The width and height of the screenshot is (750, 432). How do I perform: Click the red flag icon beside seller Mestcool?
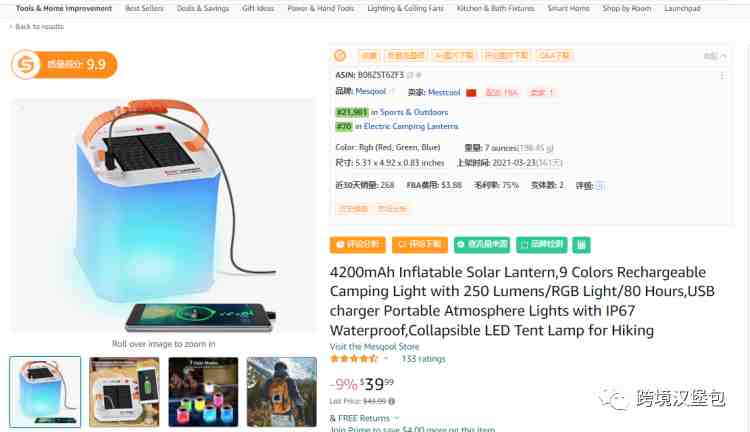pyautogui.click(x=471, y=93)
